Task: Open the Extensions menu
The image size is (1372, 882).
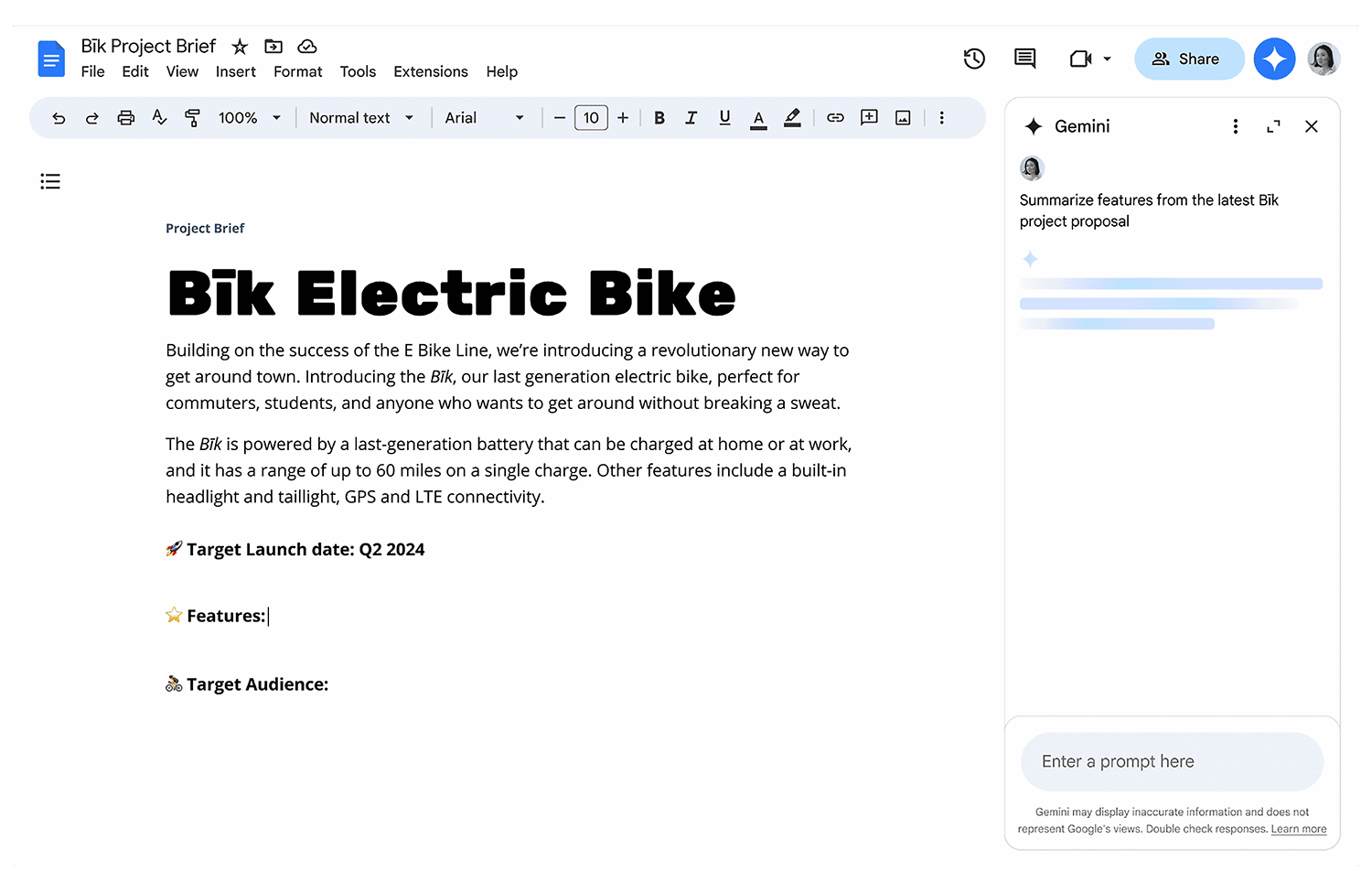Action: coord(431,71)
